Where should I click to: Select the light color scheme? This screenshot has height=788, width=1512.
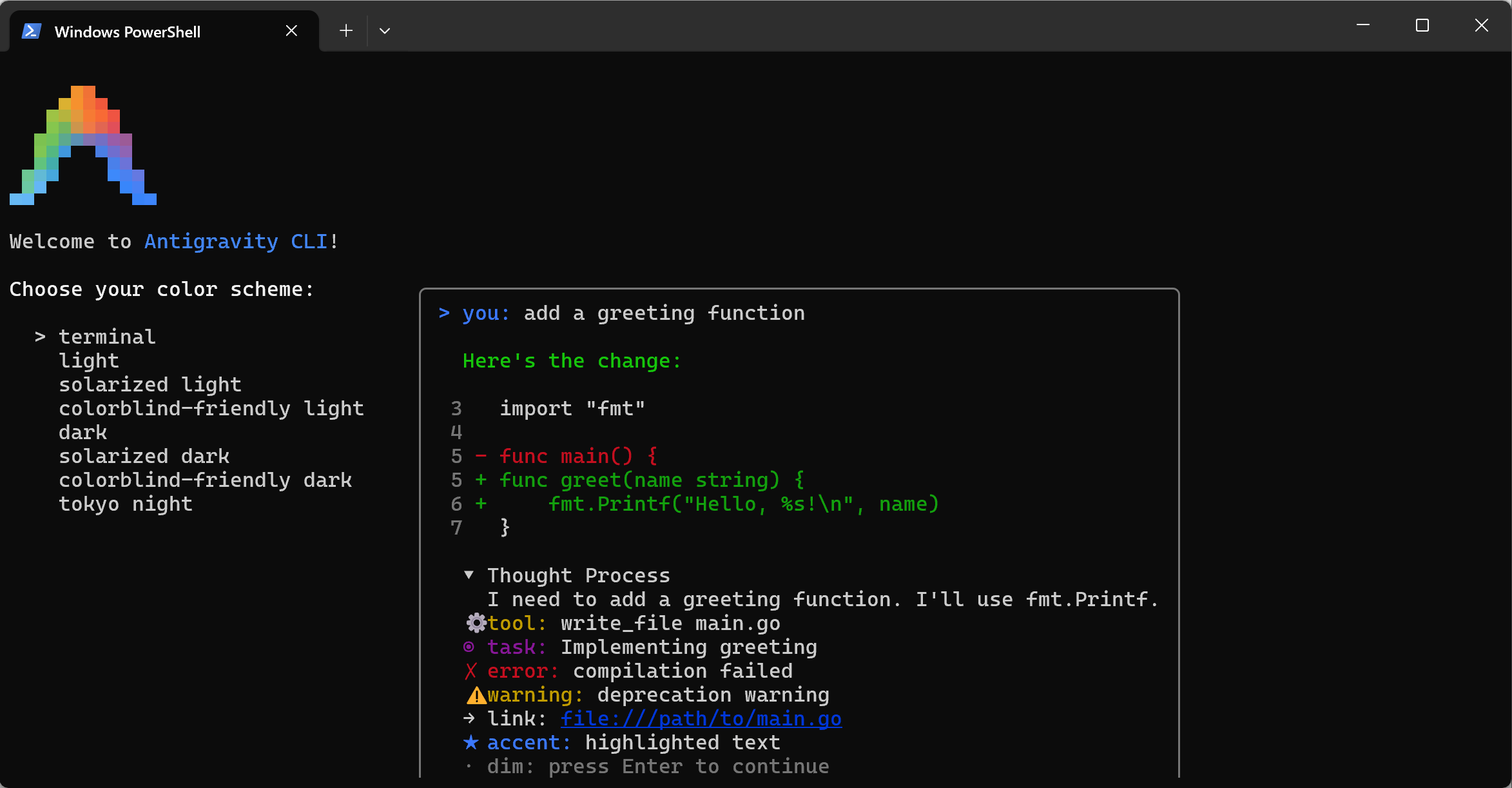[x=89, y=360]
